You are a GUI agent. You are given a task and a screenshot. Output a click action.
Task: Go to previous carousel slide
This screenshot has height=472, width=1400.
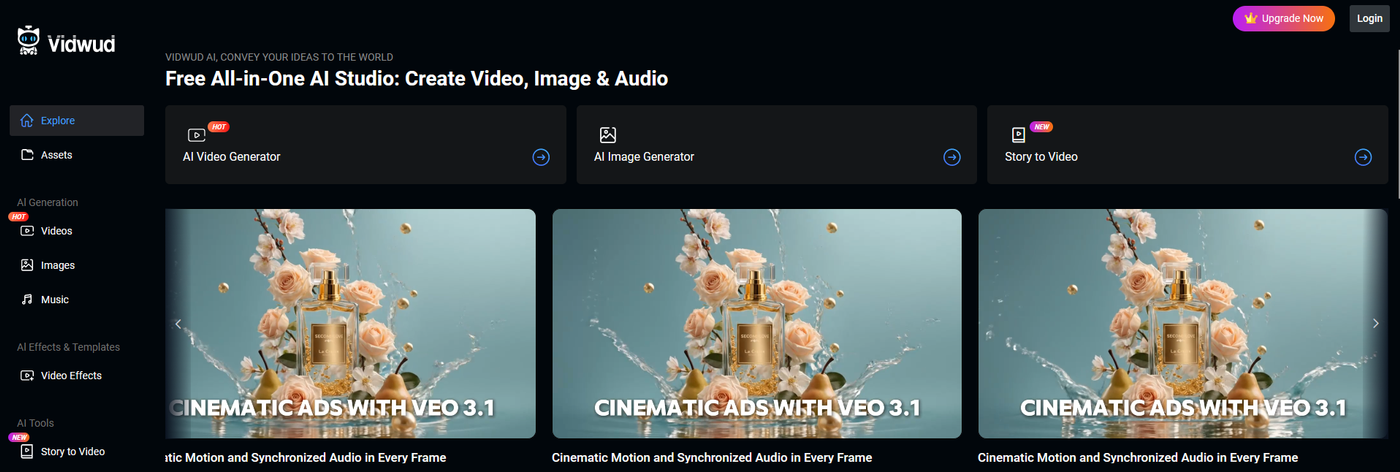click(x=179, y=323)
